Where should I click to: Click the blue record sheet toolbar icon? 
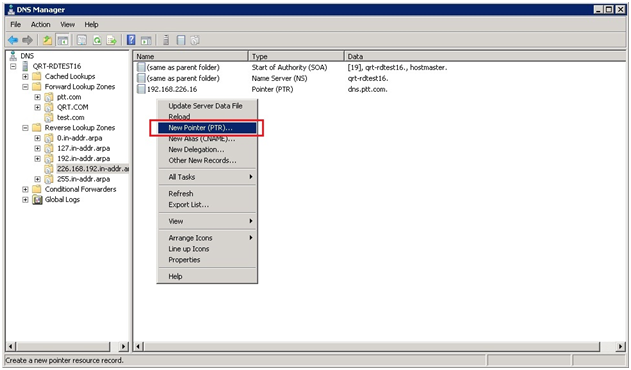point(181,40)
